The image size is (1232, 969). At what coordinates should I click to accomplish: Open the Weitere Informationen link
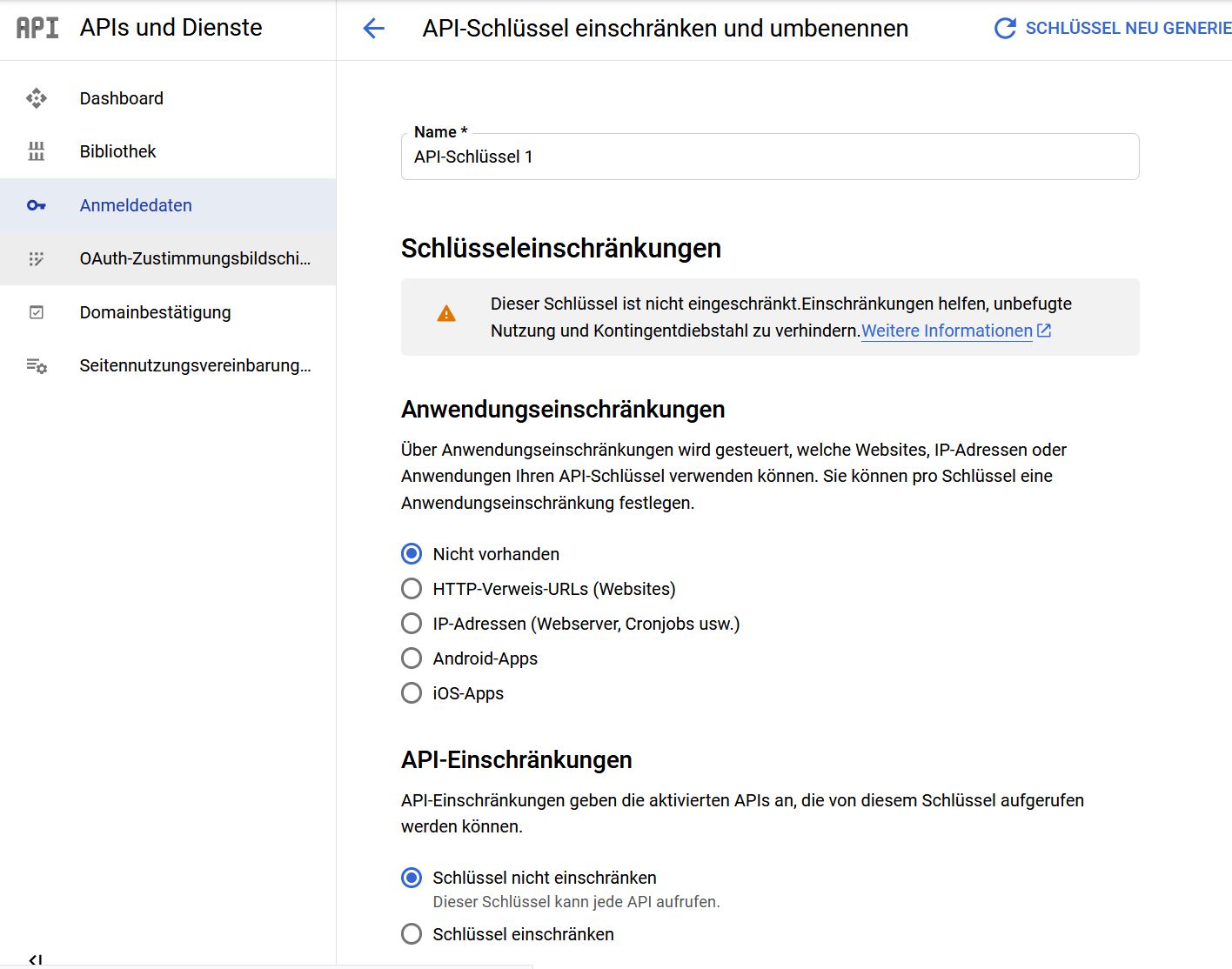click(947, 331)
